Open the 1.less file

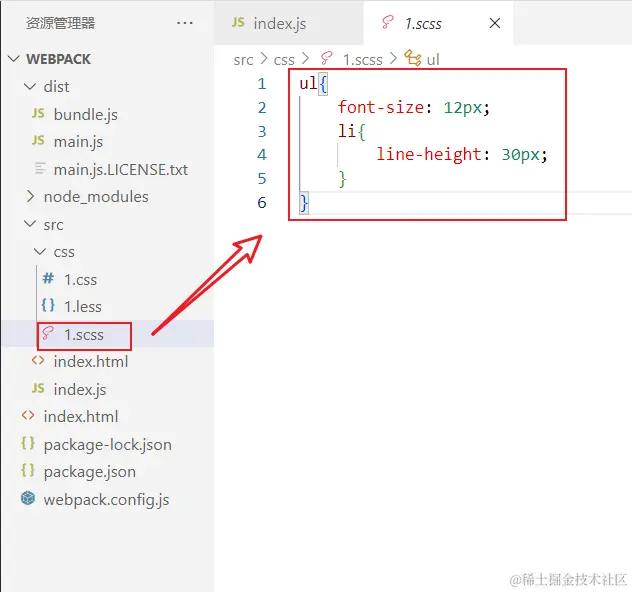[x=83, y=307]
